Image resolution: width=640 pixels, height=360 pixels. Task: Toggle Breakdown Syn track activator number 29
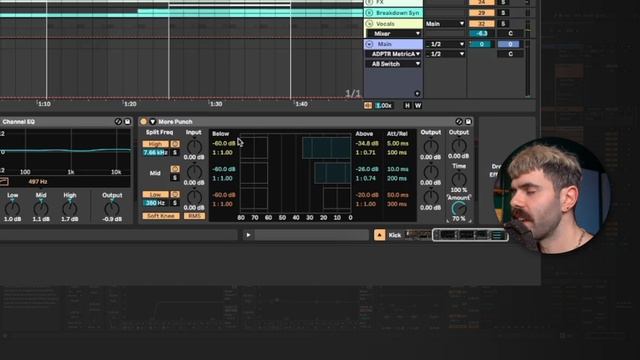(x=482, y=13)
